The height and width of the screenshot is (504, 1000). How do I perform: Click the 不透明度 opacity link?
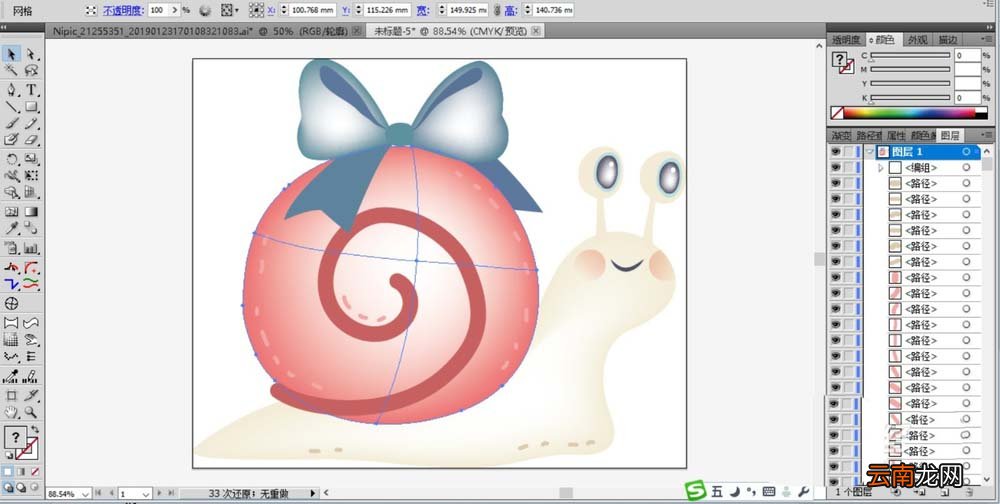coord(123,10)
